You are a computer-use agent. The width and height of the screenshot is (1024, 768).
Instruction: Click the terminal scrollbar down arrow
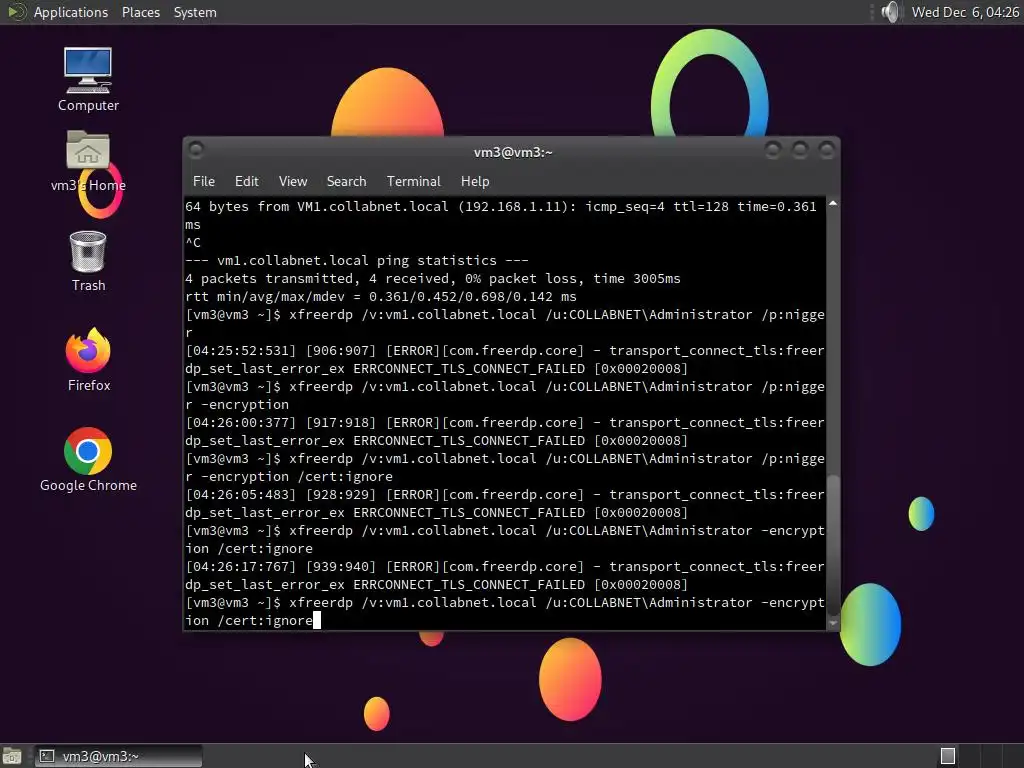point(833,623)
